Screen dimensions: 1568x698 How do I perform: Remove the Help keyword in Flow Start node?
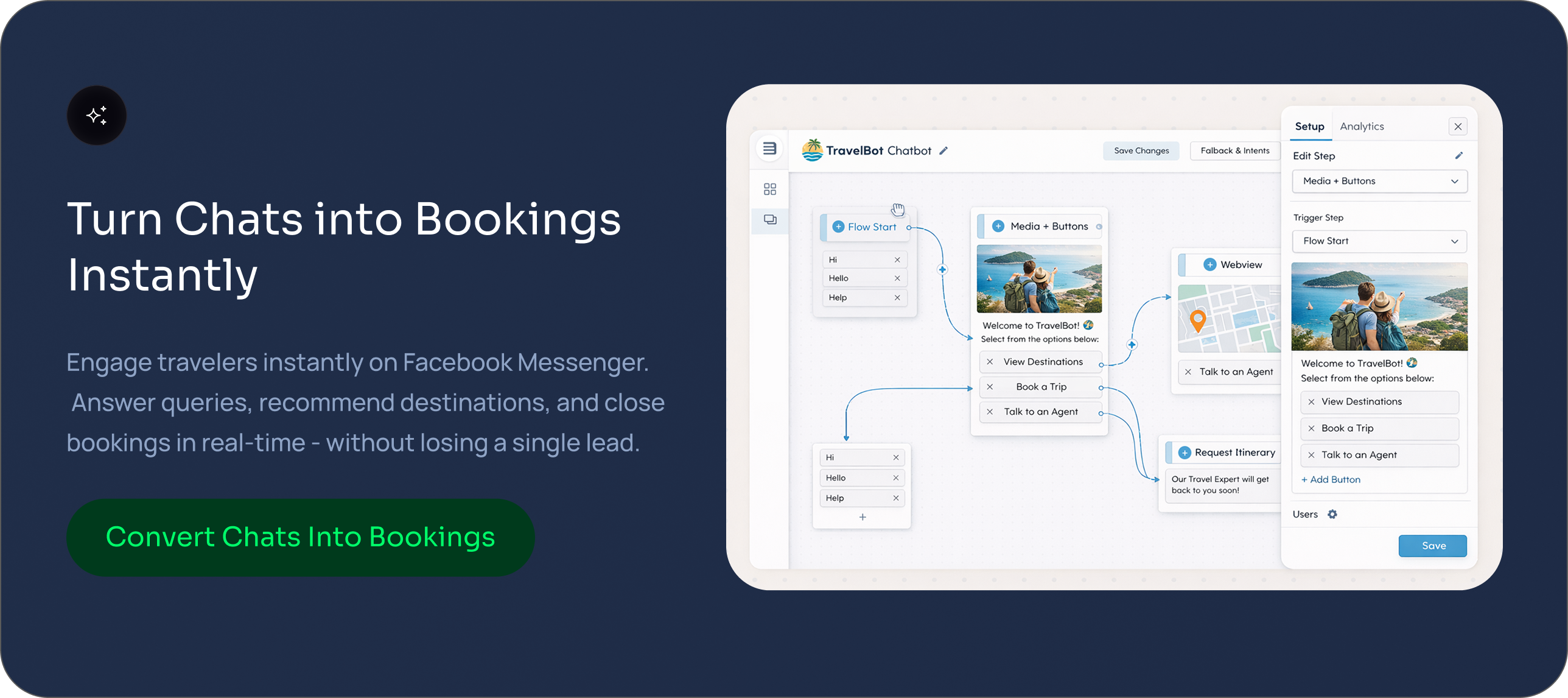pos(897,298)
